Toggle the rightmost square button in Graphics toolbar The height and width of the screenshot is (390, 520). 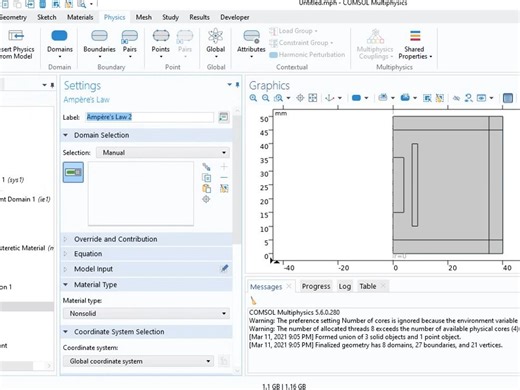click(508, 98)
